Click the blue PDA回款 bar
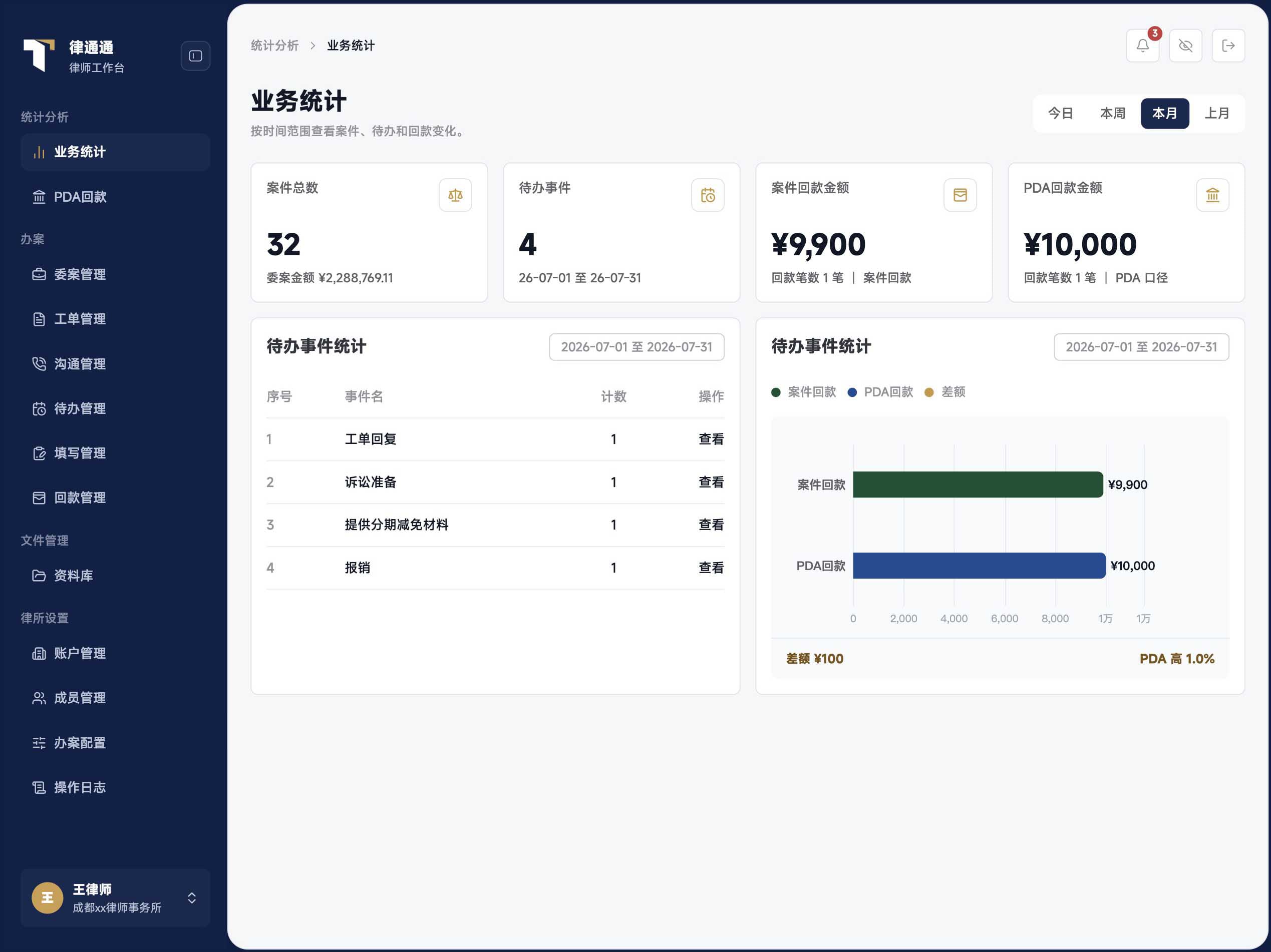Viewport: 1271px width, 952px height. [x=979, y=566]
